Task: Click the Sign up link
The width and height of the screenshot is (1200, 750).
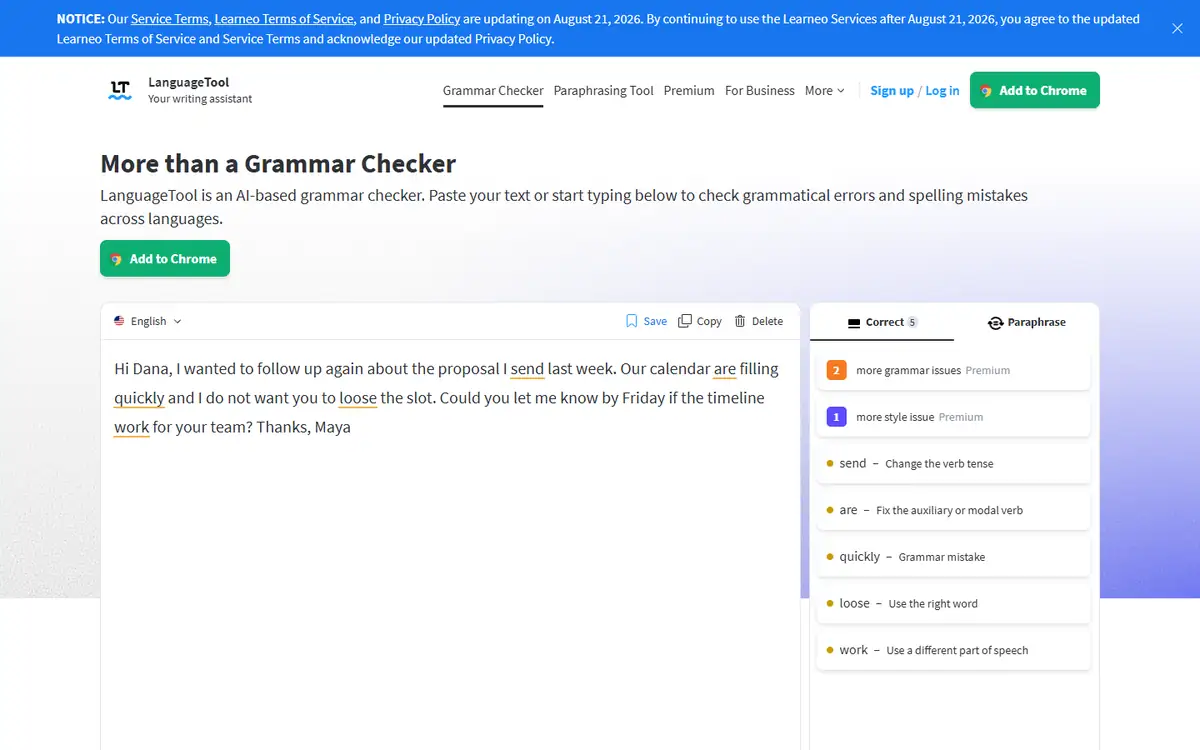Action: [x=892, y=90]
